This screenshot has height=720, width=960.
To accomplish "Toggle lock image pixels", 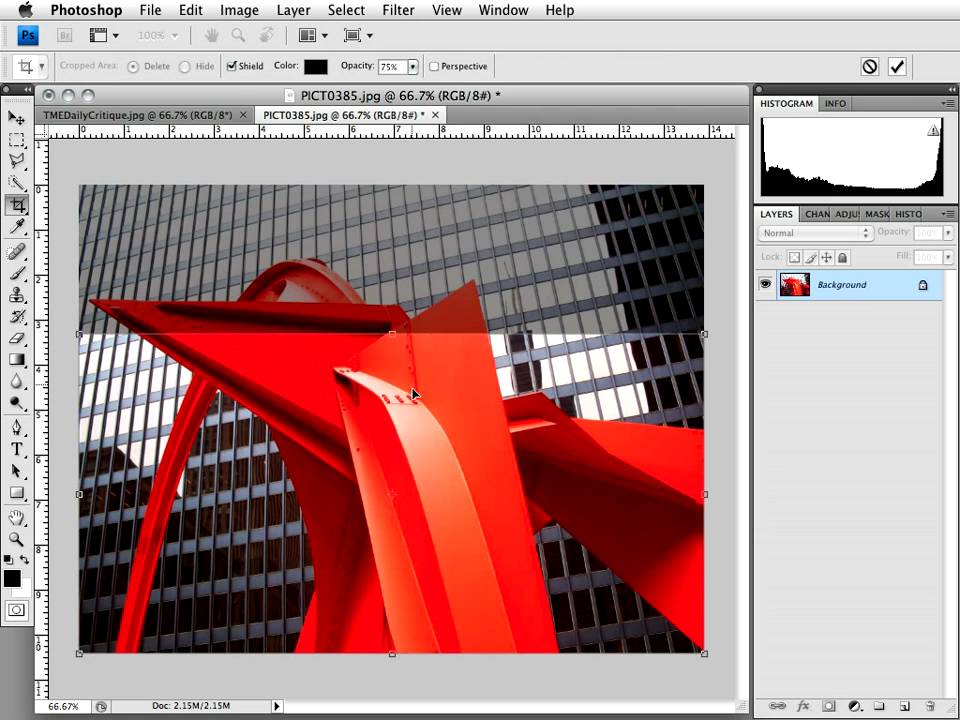I will (811, 257).
